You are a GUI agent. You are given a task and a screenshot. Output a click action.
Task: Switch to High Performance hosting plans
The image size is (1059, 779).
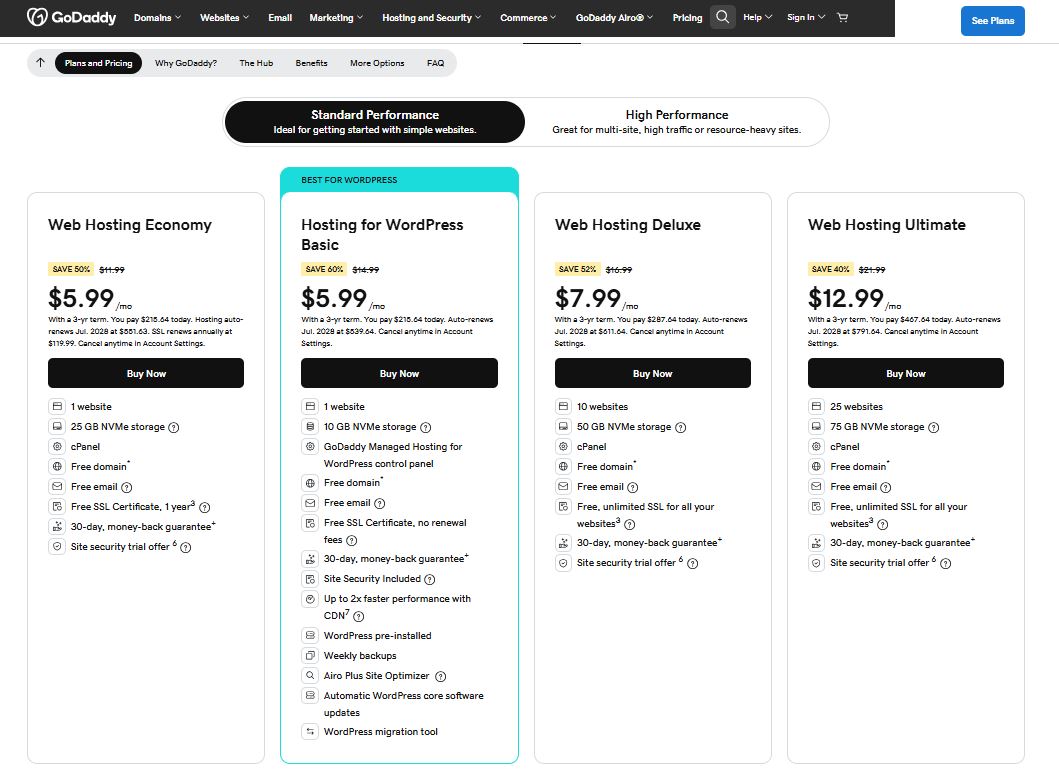tap(676, 121)
